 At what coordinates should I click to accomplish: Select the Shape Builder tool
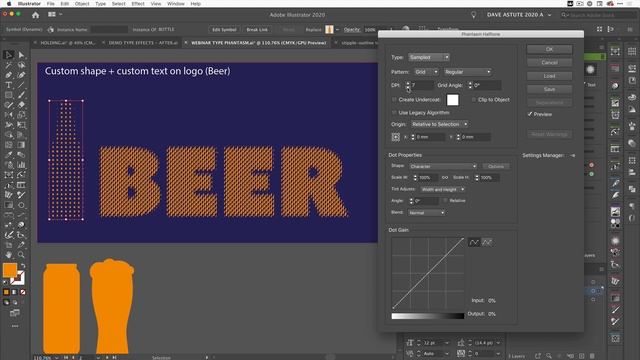coord(9,135)
